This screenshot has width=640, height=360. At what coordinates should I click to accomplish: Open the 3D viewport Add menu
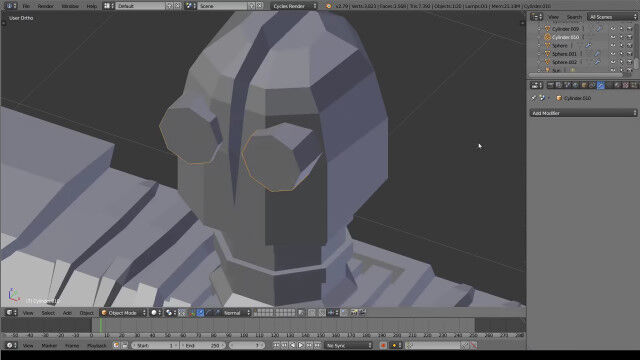coord(67,313)
